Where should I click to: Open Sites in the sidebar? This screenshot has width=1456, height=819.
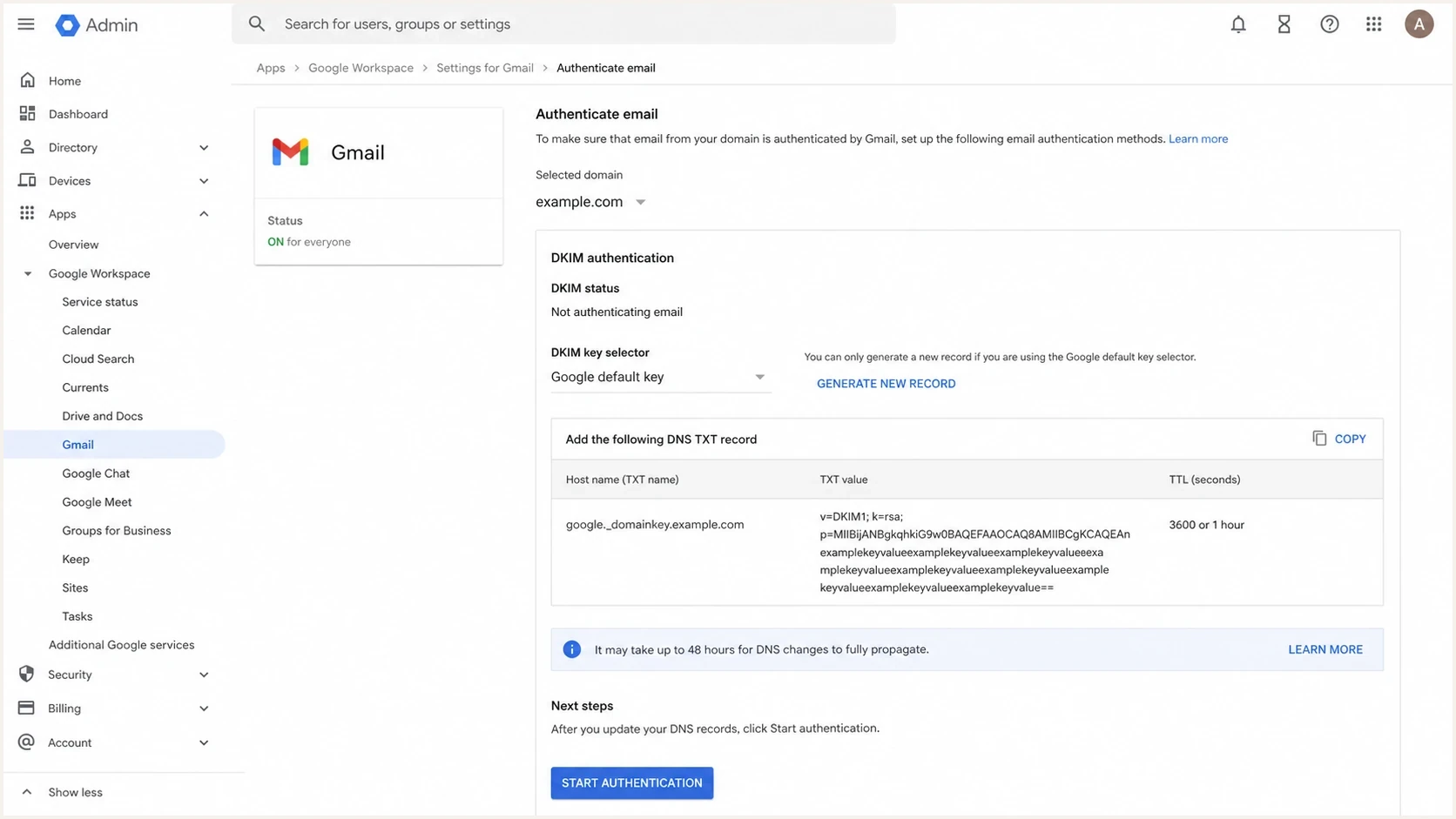(75, 588)
